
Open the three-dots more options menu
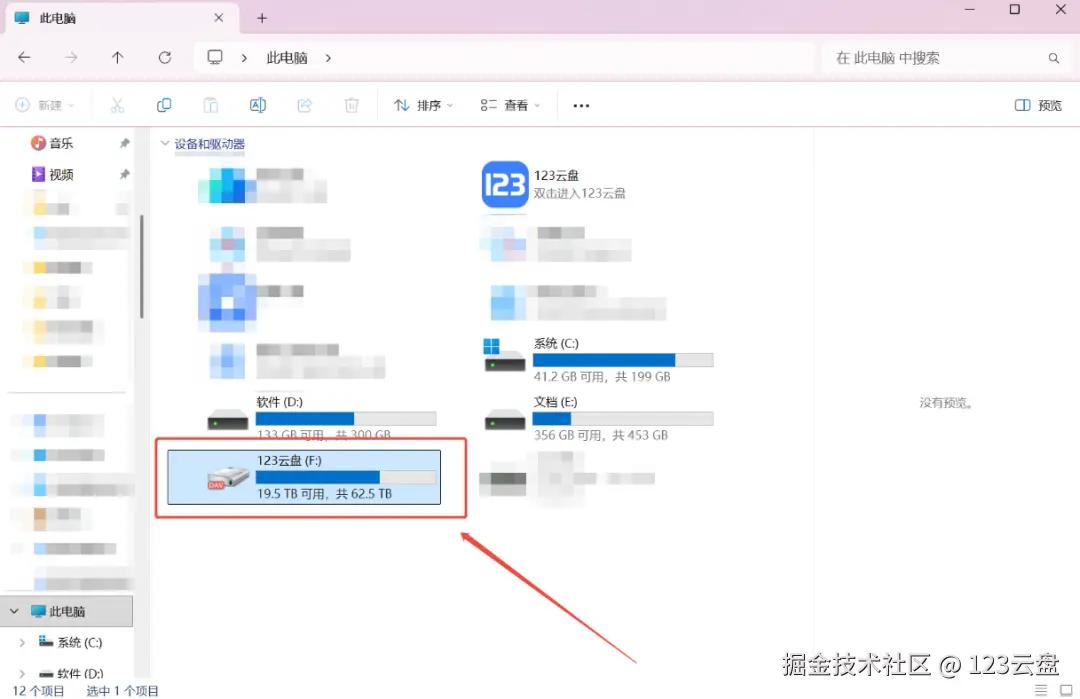tap(581, 105)
